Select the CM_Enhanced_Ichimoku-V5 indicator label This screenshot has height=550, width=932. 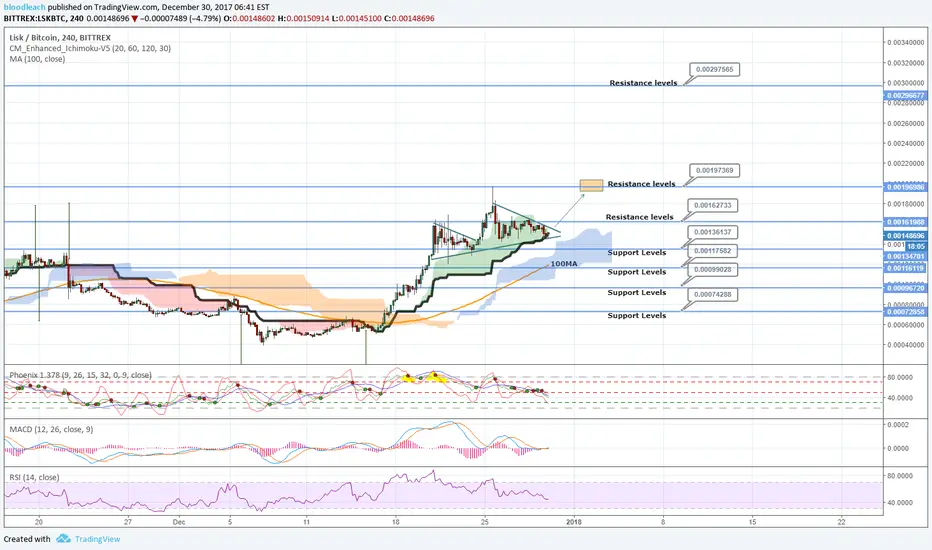click(90, 48)
